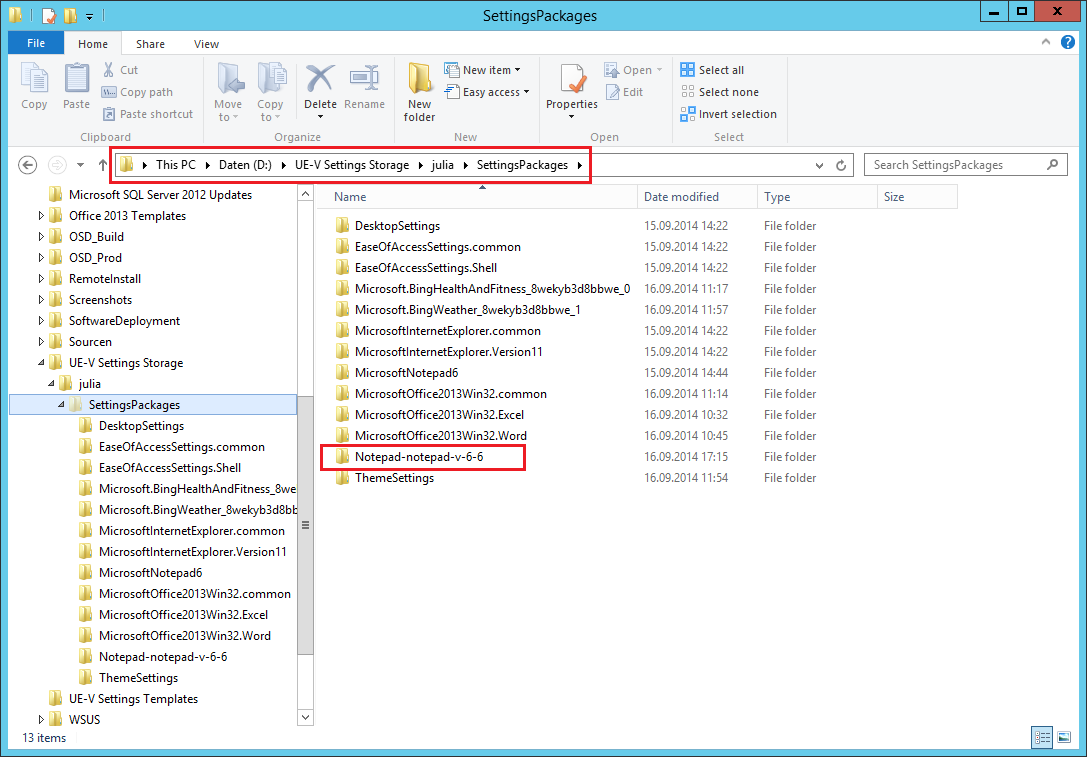Open the Move to command
Screen dimensions: 1087x757
pos(228,92)
